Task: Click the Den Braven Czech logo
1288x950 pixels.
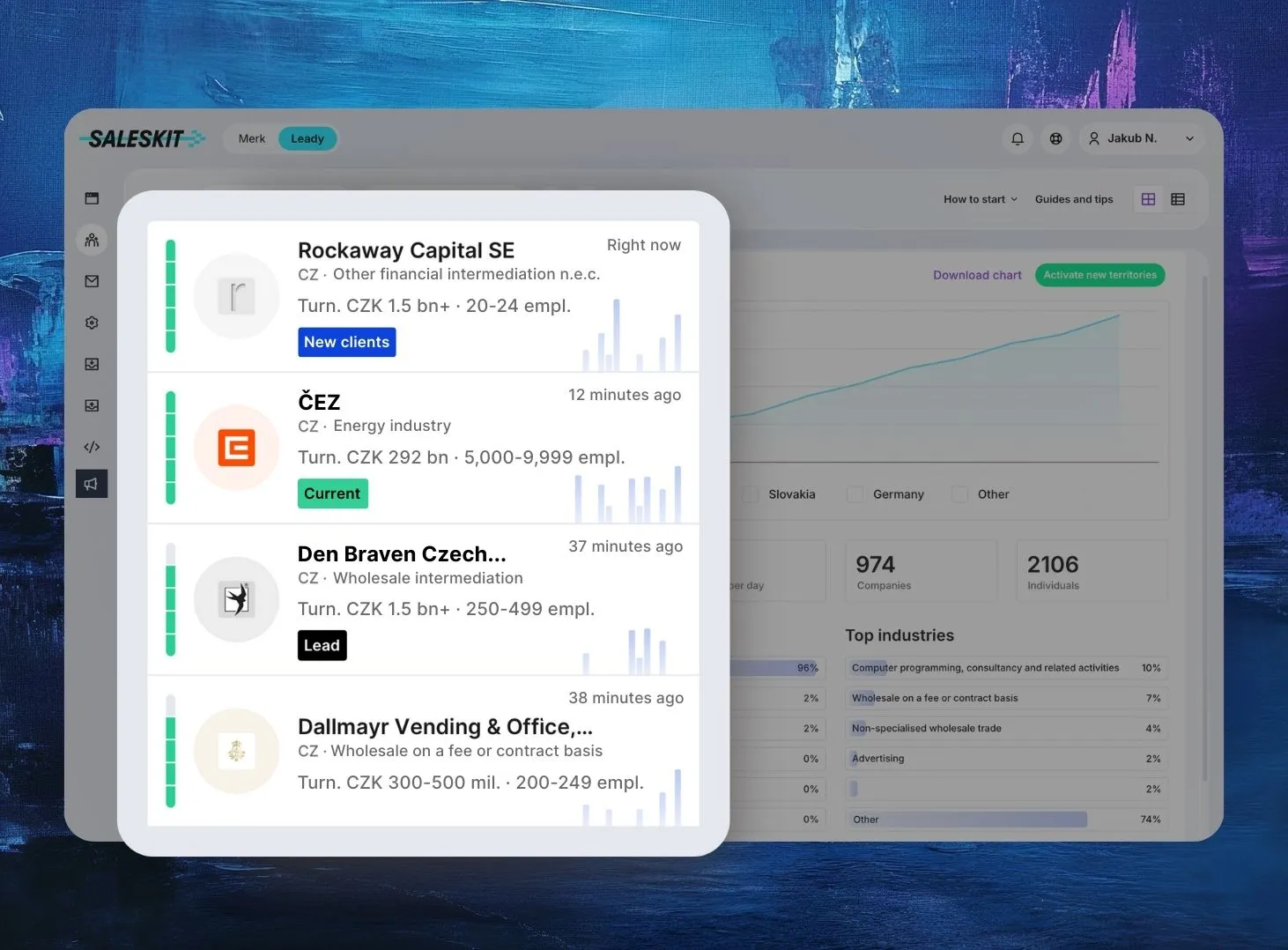Action: tap(236, 599)
